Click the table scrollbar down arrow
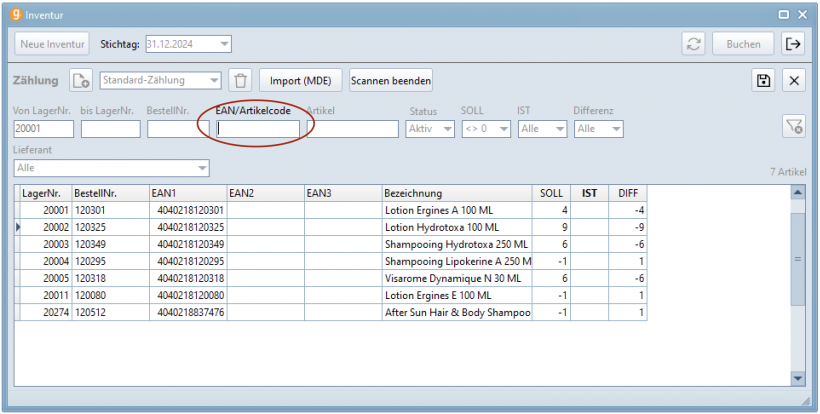The width and height of the screenshot is (820, 414). (797, 378)
